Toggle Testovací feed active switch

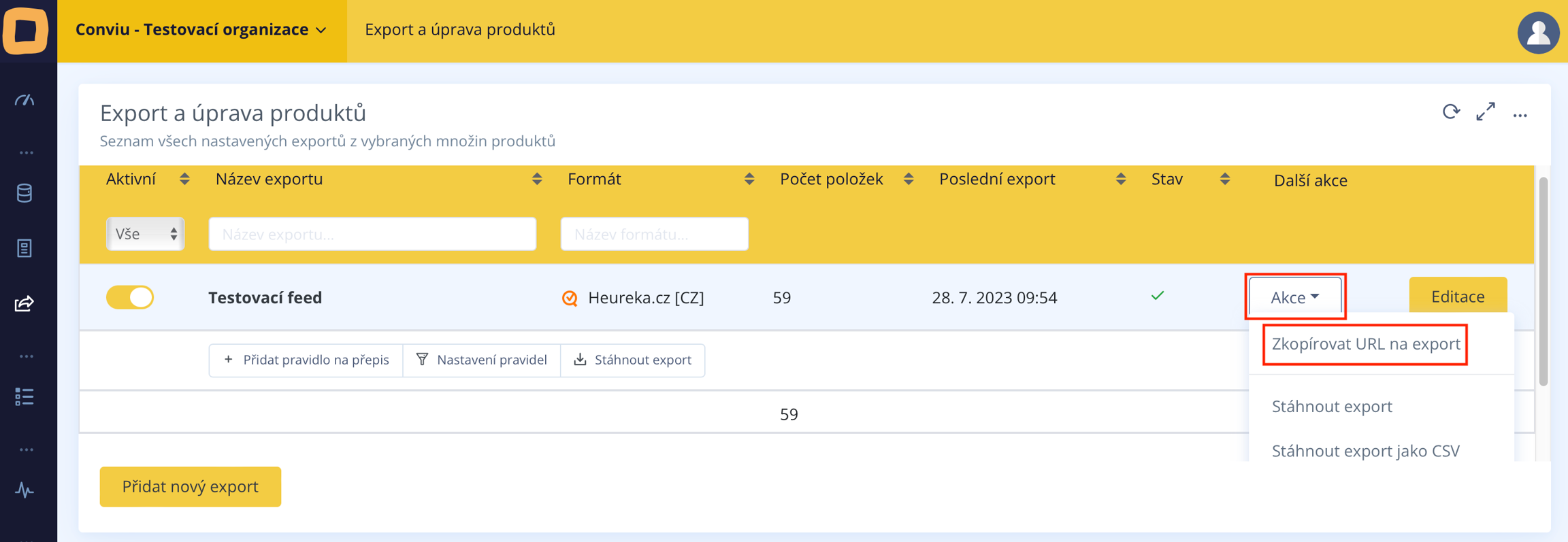130,297
